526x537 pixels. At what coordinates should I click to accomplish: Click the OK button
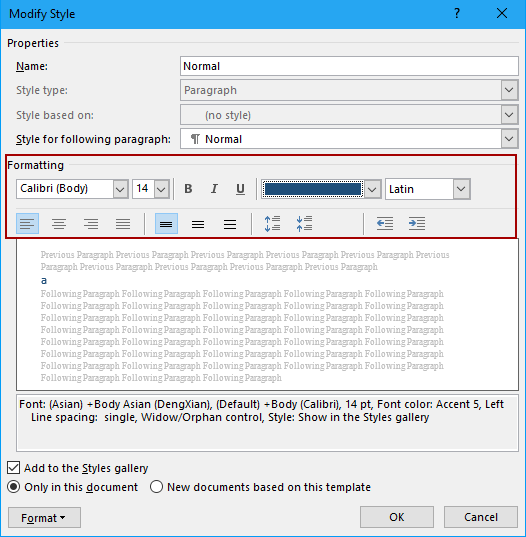pyautogui.click(x=397, y=517)
